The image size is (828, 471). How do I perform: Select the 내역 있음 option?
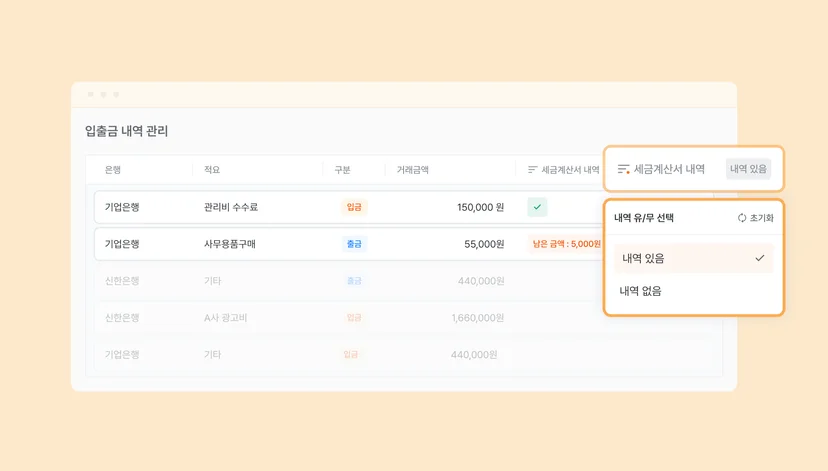point(693,258)
